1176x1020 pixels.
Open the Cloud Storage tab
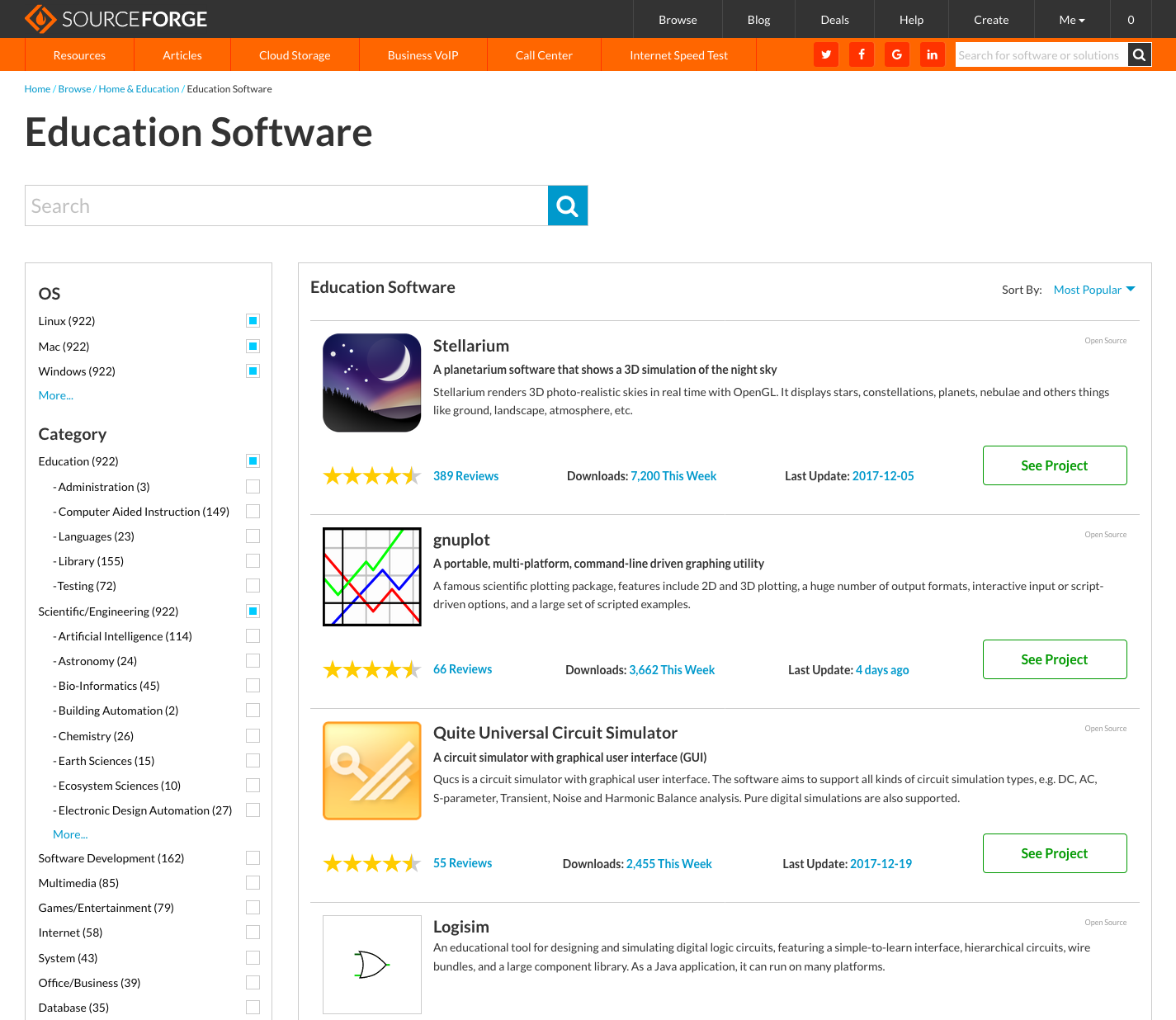click(295, 55)
